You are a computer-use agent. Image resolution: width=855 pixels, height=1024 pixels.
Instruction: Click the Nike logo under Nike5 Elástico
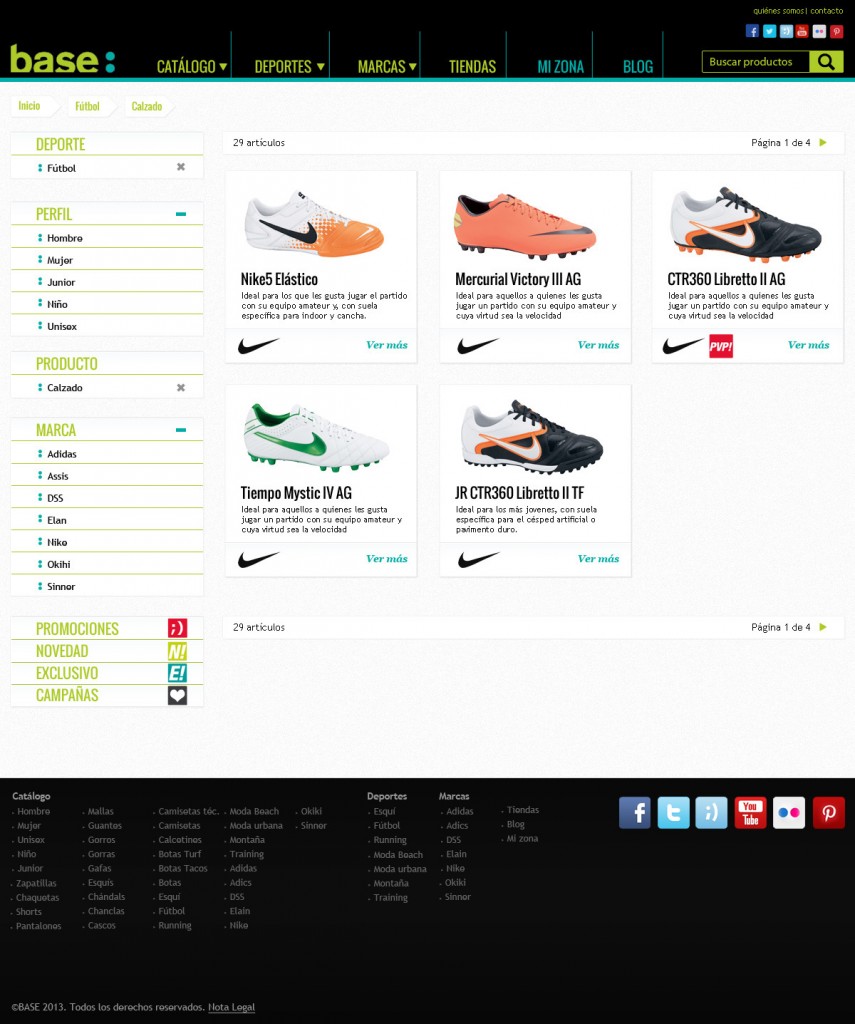tap(259, 345)
